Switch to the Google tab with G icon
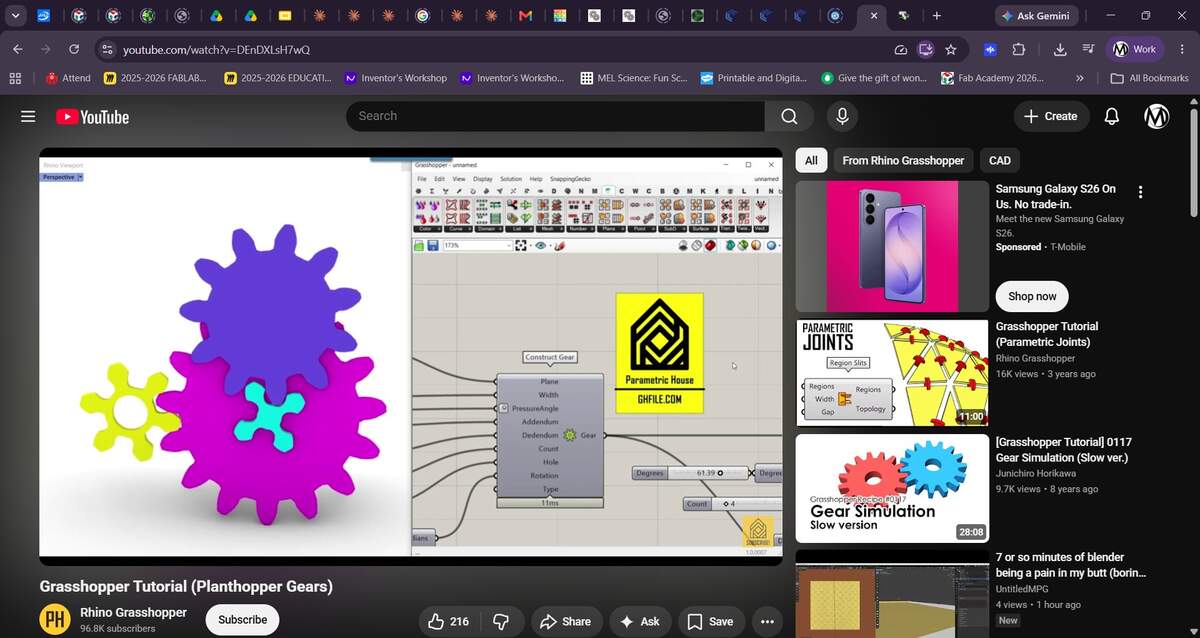Image resolution: width=1200 pixels, height=638 pixels. click(423, 16)
